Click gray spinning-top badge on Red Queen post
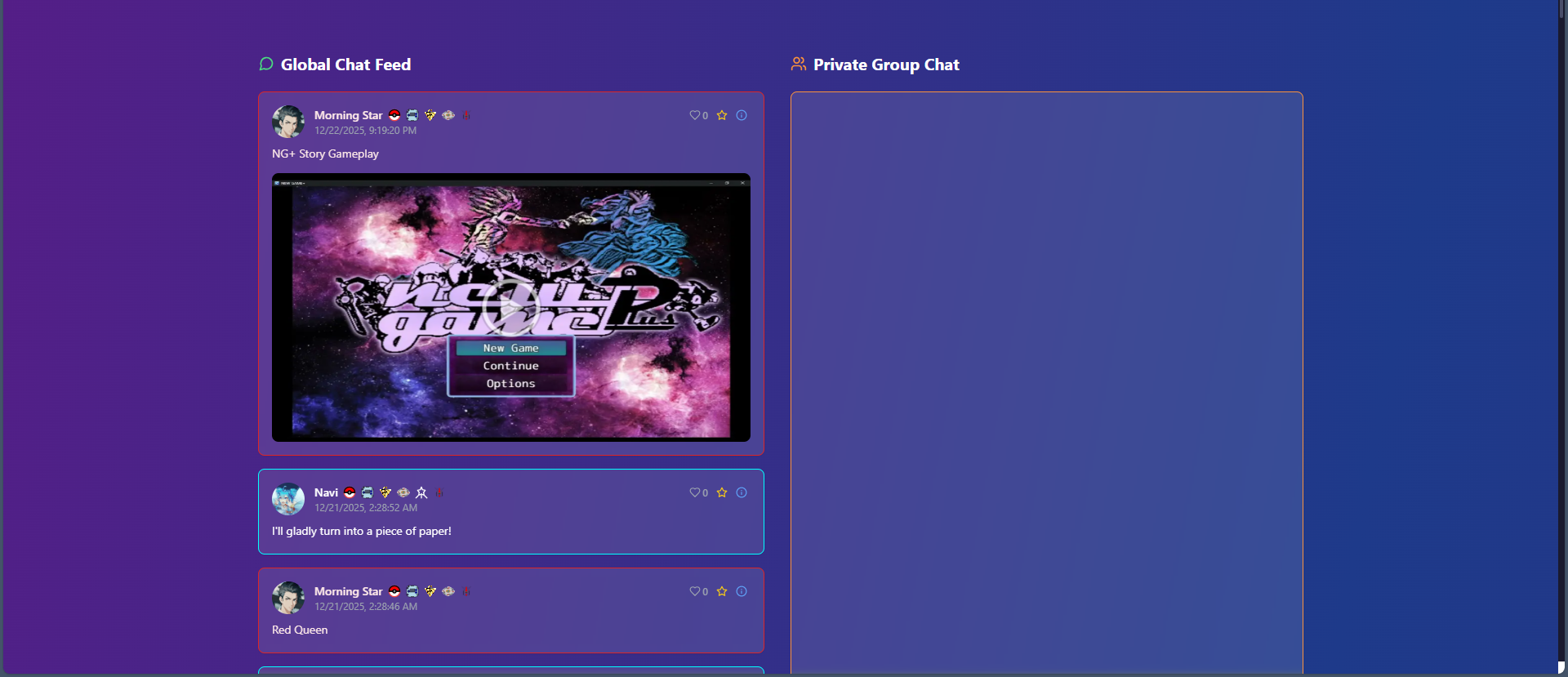Screen dimensions: 1568x677 click(x=448, y=591)
